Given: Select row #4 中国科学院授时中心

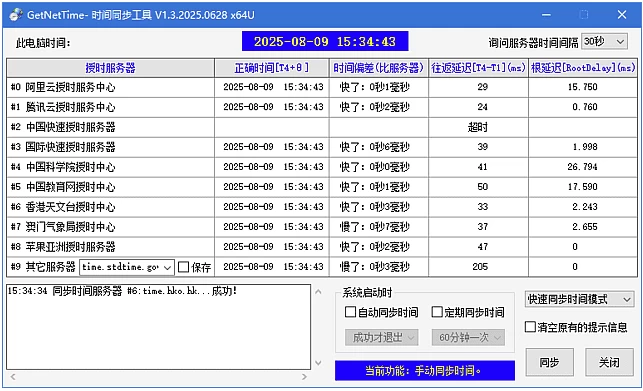Looking at the screenshot, I should point(322,167).
